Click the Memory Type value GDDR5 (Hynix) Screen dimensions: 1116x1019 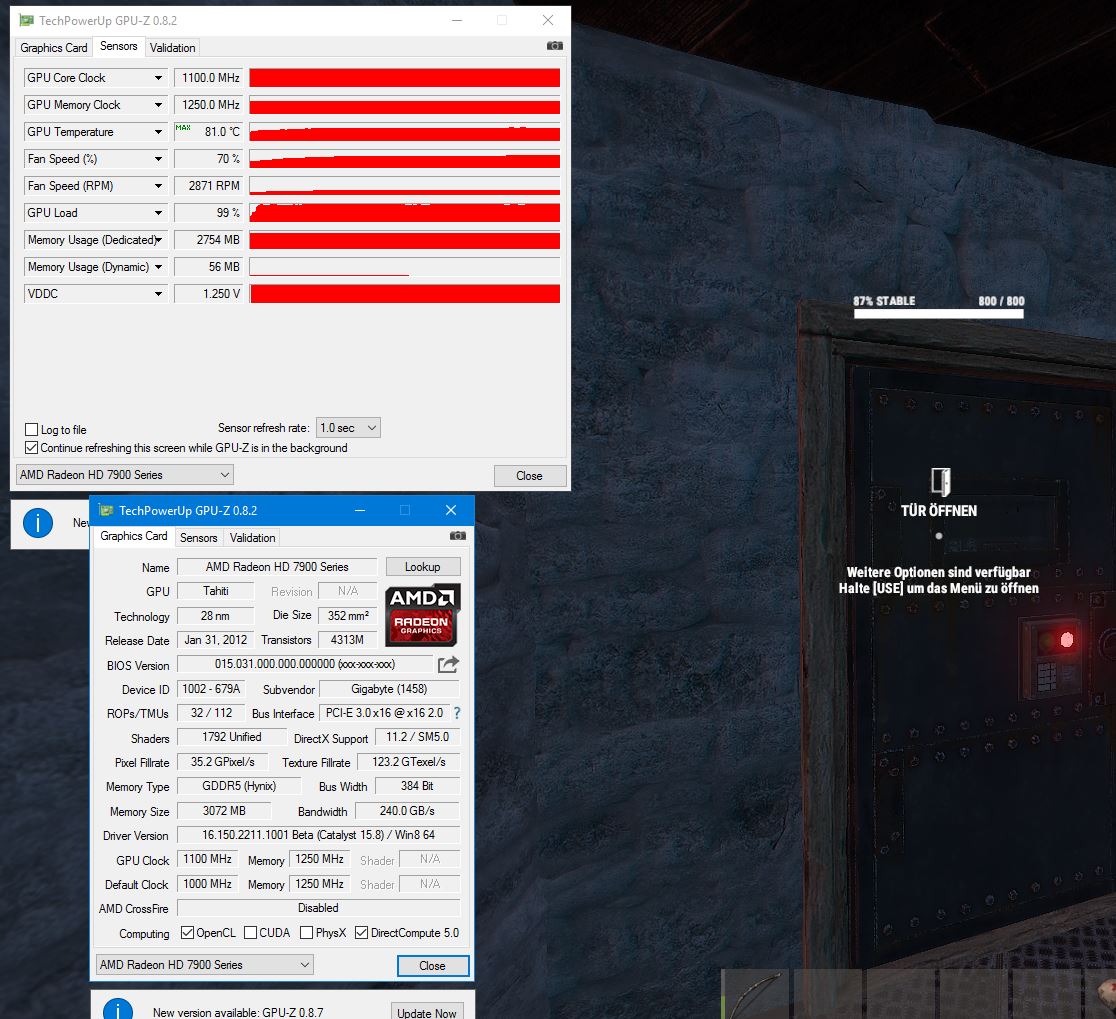pos(239,786)
